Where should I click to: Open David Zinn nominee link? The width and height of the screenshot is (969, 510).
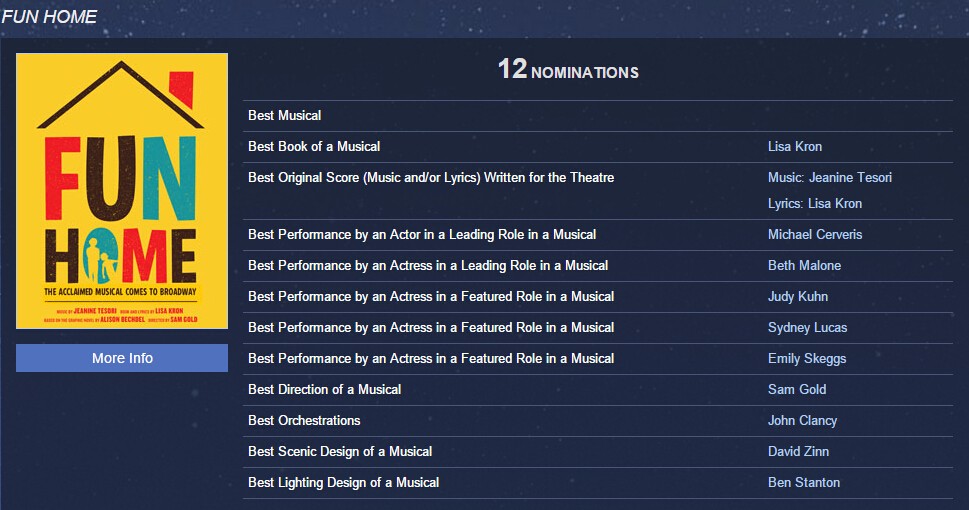click(798, 451)
